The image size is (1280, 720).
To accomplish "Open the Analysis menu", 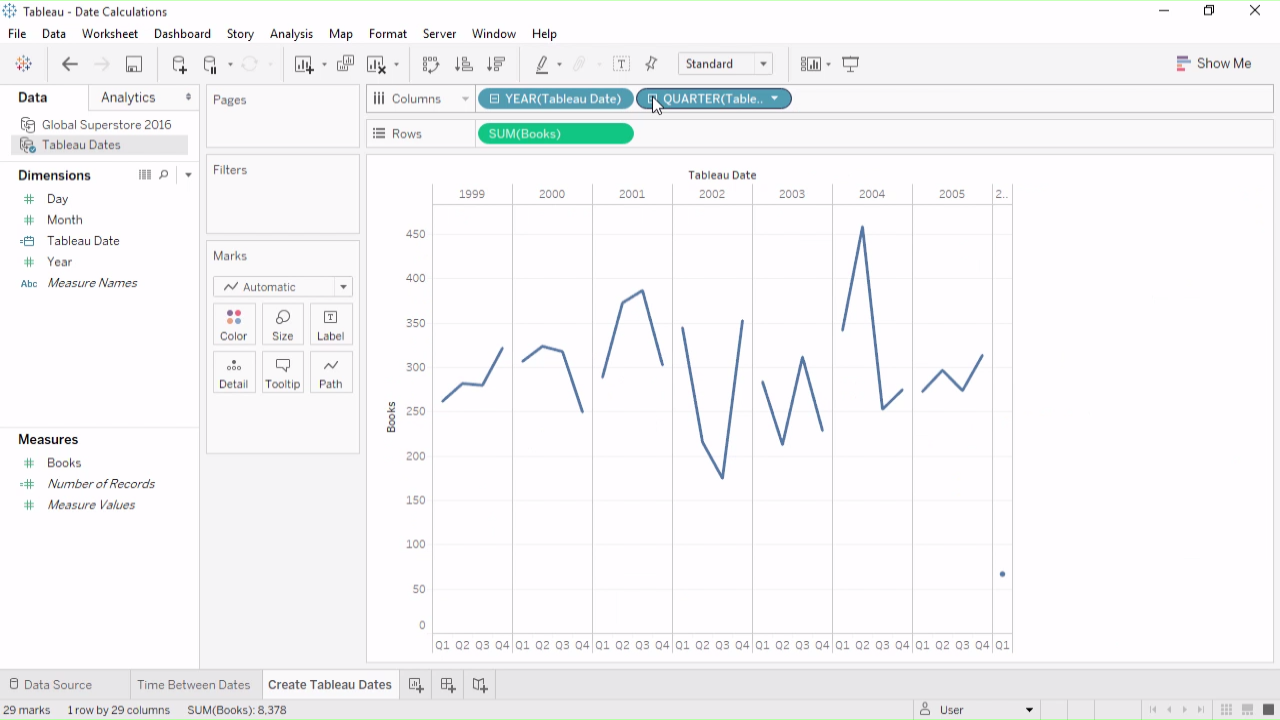I will point(291,34).
